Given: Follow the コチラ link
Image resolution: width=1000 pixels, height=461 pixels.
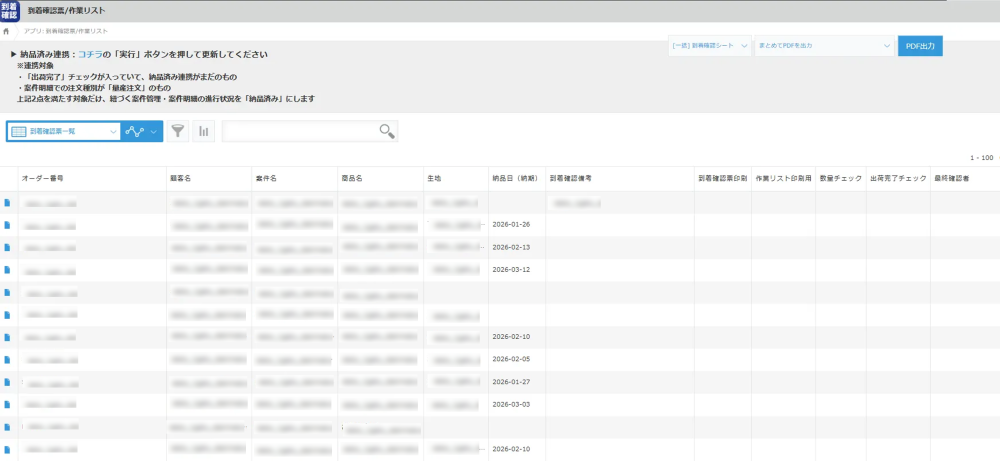Looking at the screenshot, I should click(x=90, y=55).
